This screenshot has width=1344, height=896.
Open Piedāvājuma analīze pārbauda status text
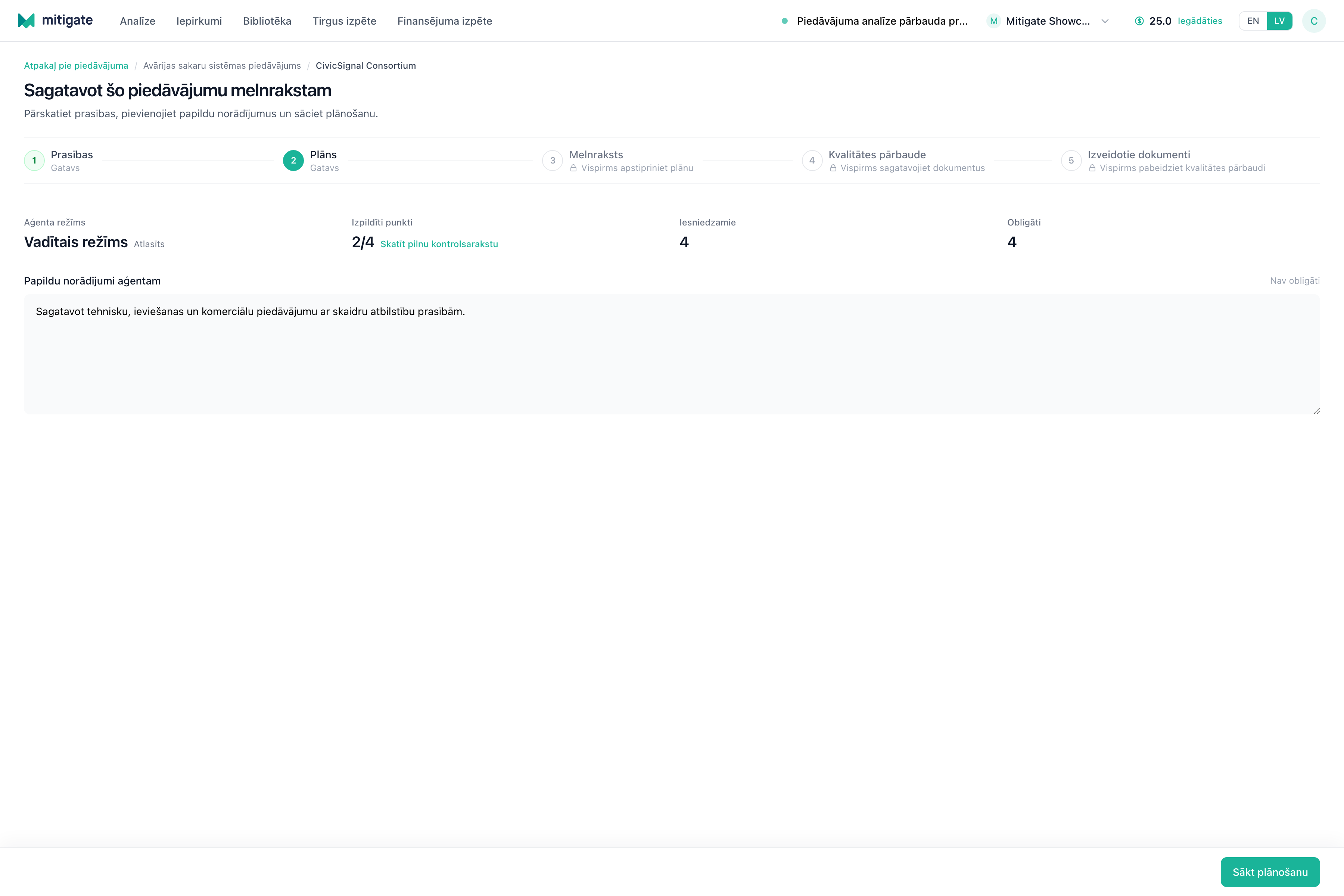click(x=882, y=21)
